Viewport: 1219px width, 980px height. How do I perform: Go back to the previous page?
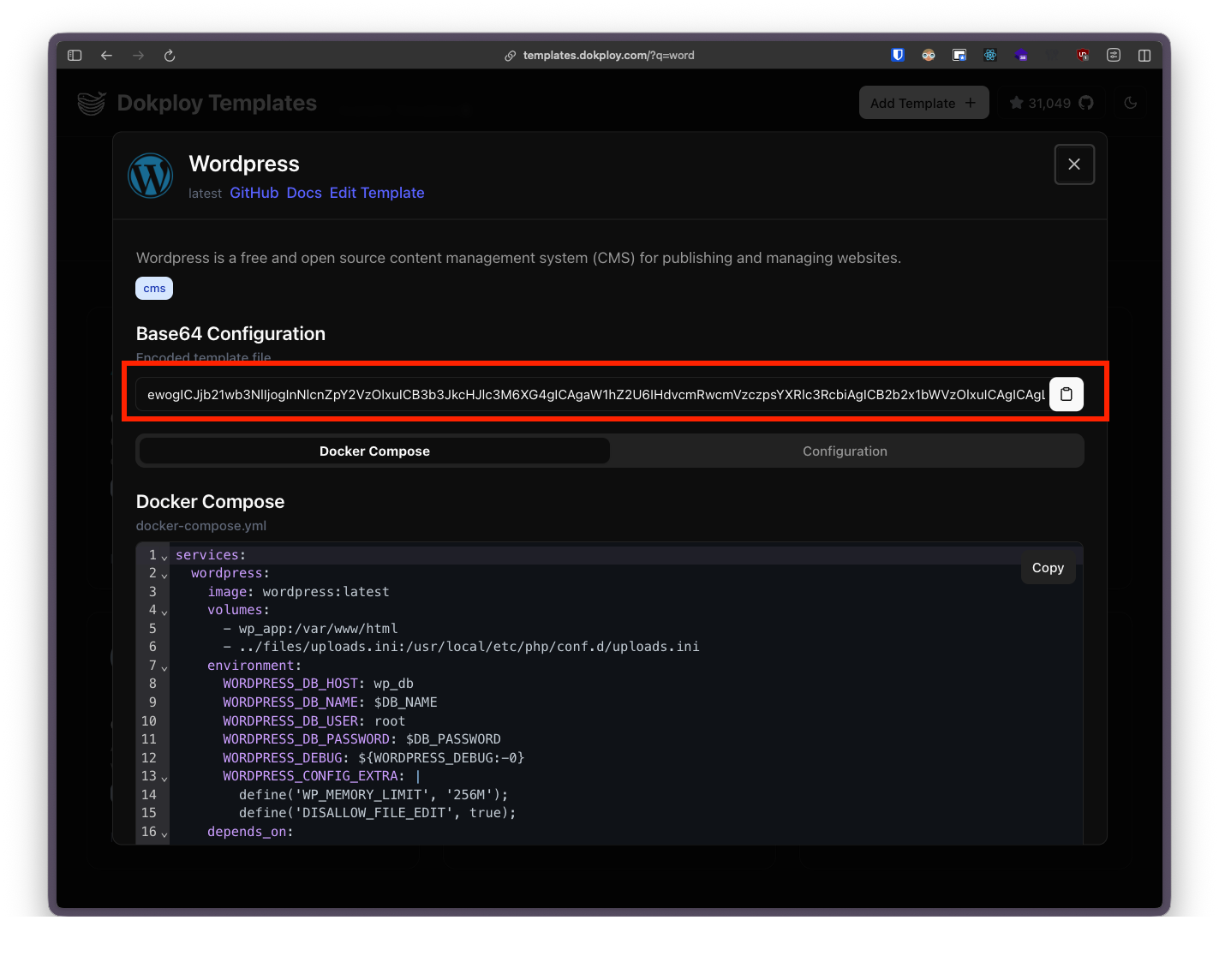click(x=107, y=56)
